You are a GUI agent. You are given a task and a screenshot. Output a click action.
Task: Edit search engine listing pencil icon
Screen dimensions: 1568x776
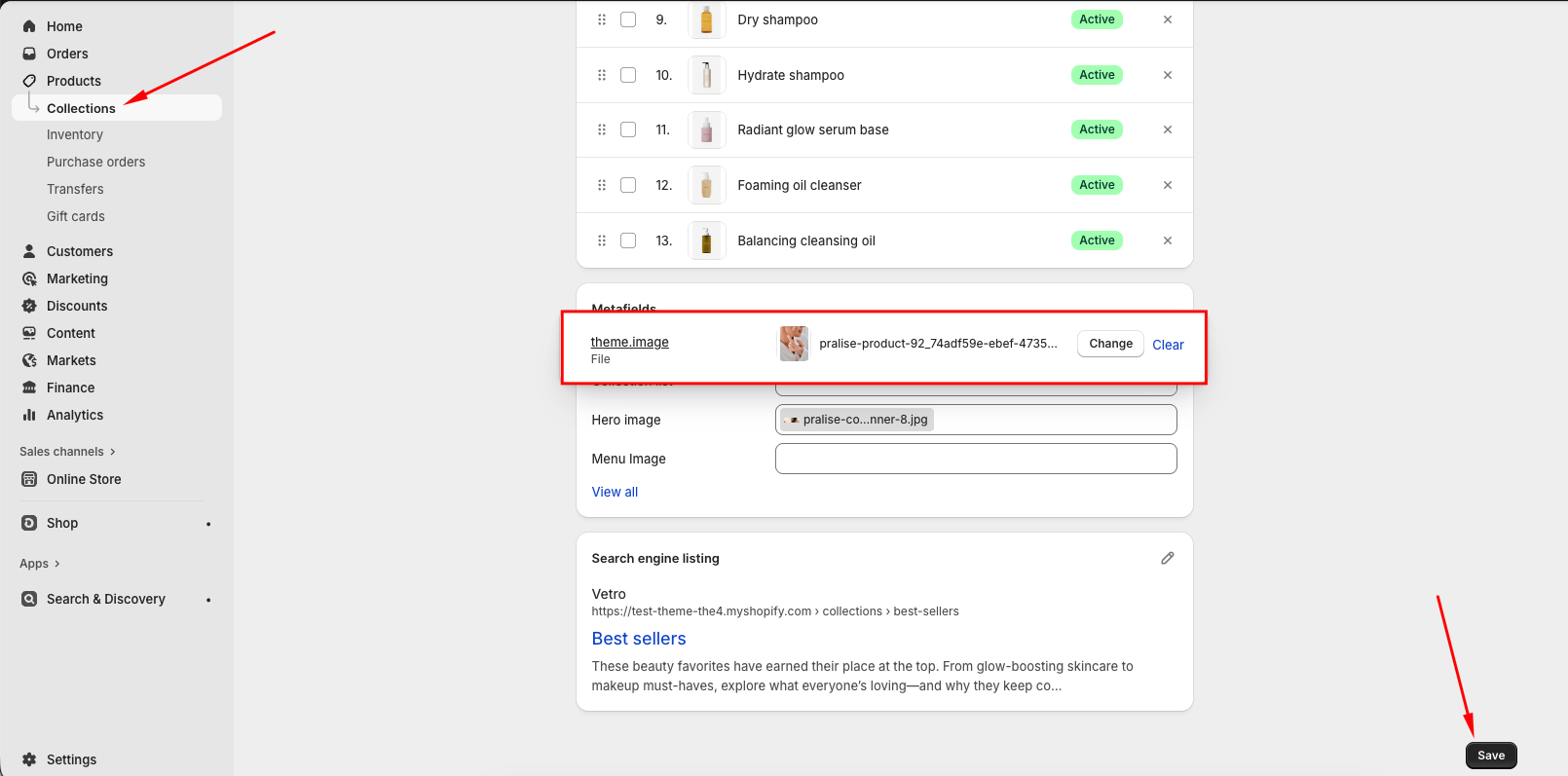(x=1167, y=558)
